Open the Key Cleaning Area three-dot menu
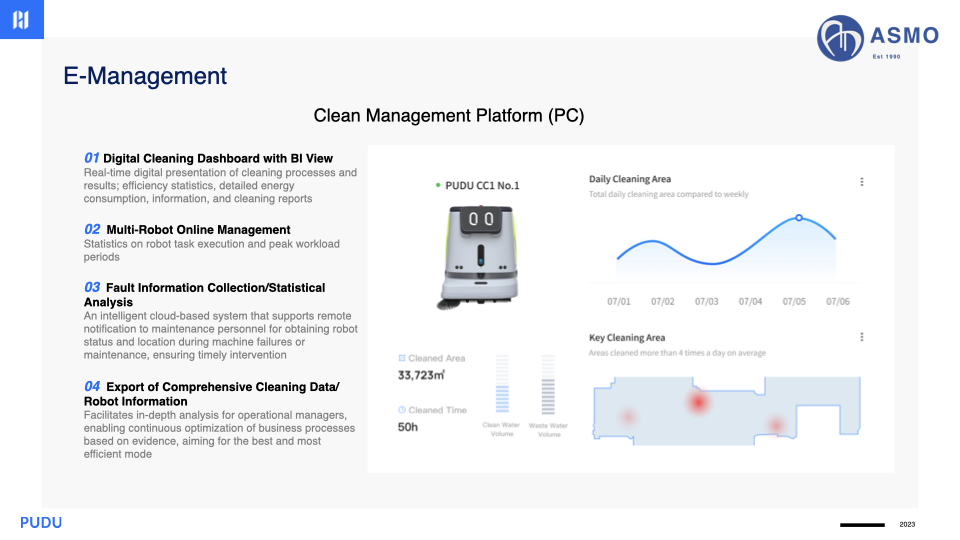This screenshot has width=960, height=540. point(861,337)
